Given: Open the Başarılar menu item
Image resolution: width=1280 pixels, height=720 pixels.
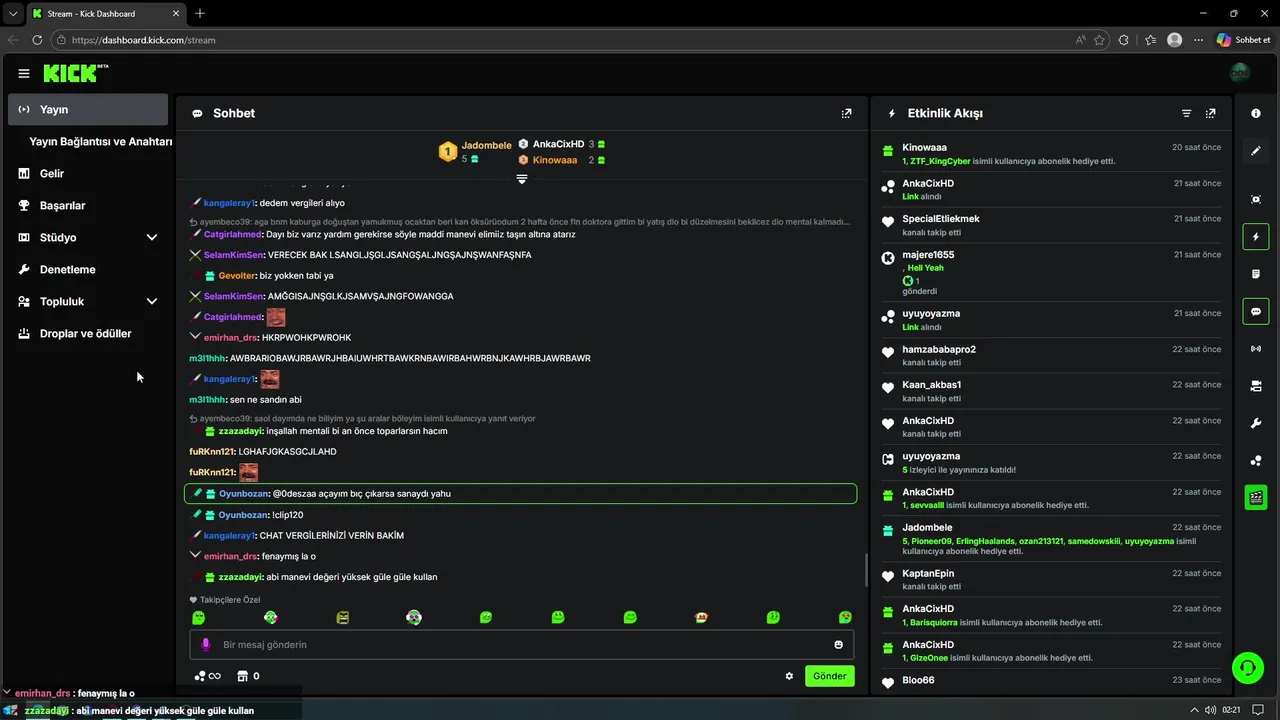Looking at the screenshot, I should pos(88,206).
